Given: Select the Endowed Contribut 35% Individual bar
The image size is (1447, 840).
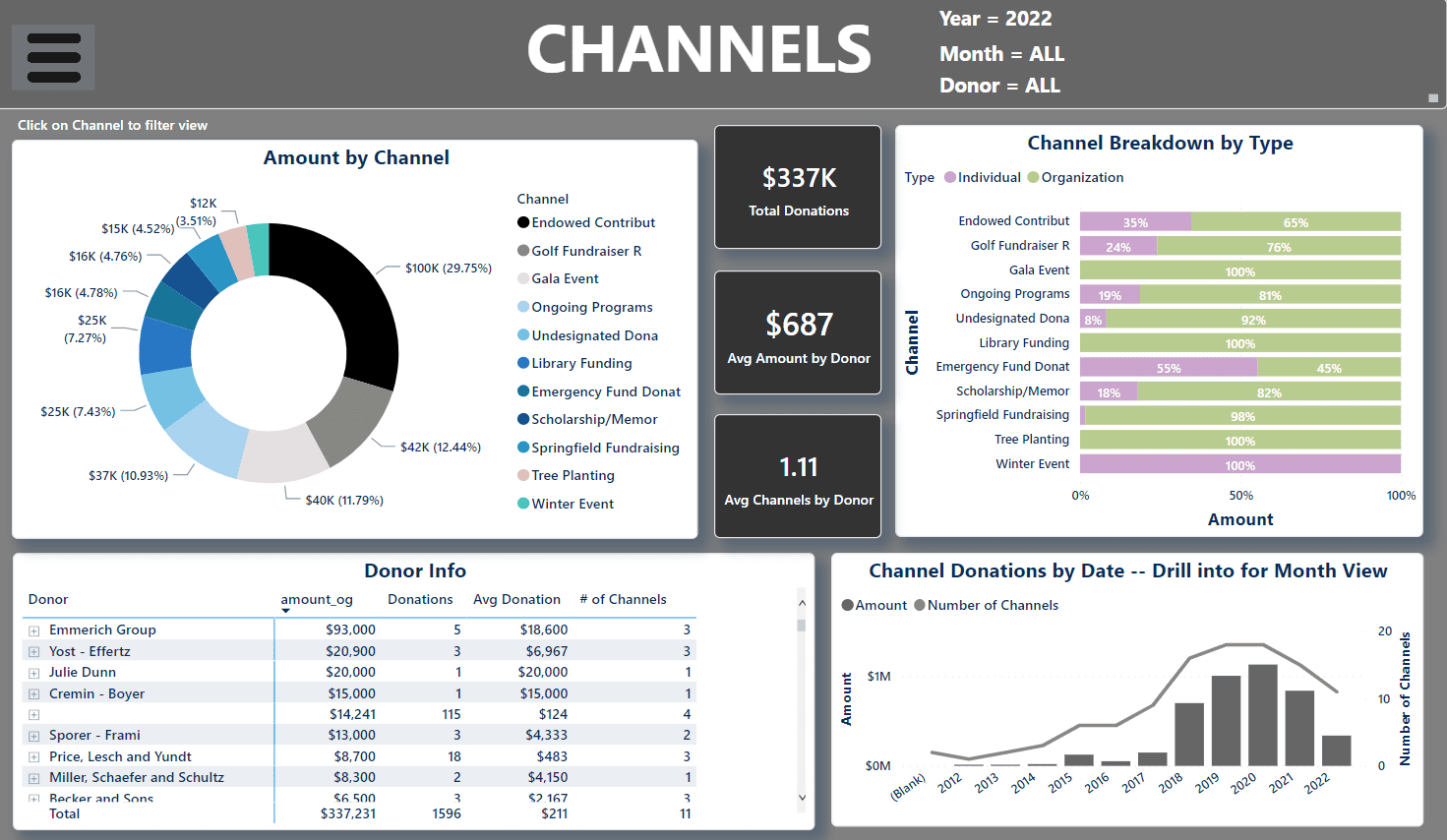Looking at the screenshot, I should [x=1135, y=221].
